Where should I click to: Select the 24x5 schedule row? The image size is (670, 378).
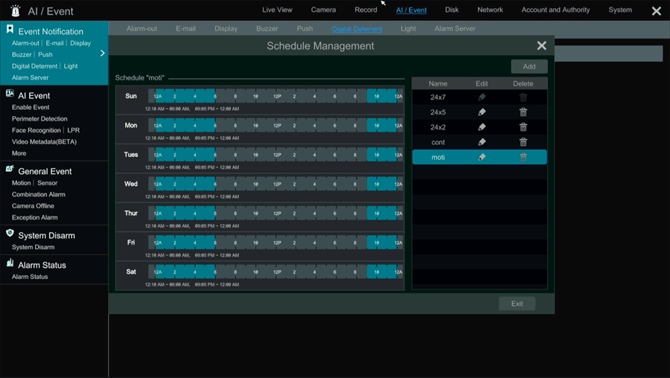479,112
